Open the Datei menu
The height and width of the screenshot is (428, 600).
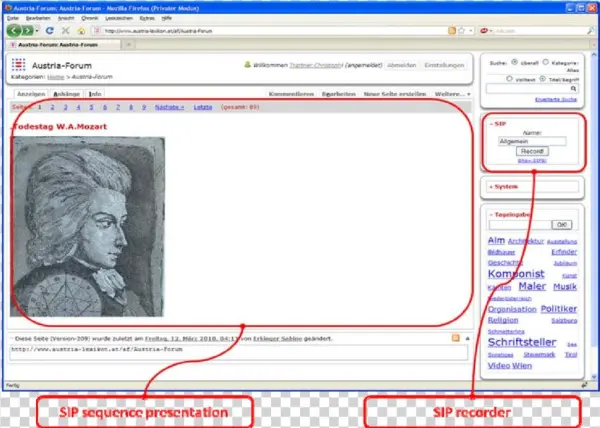[13, 18]
